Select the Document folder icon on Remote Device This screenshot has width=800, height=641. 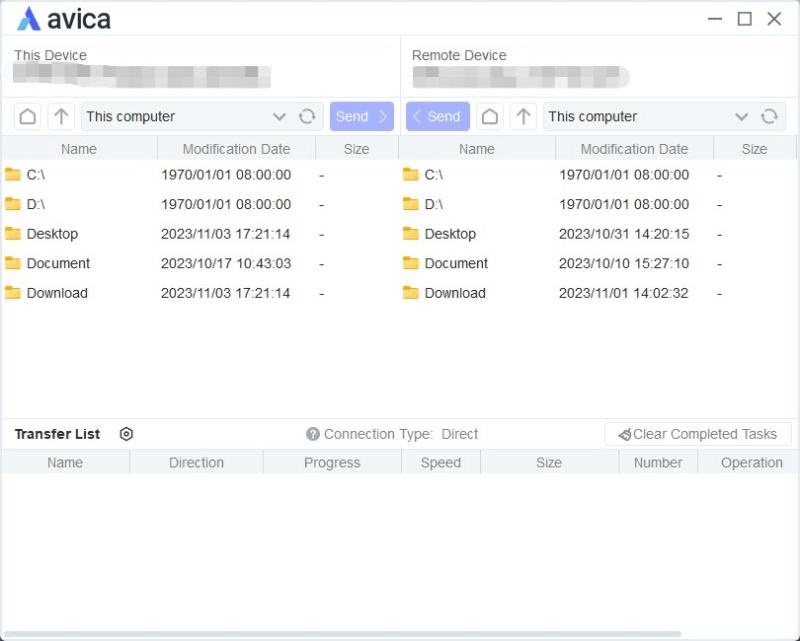[411, 263]
